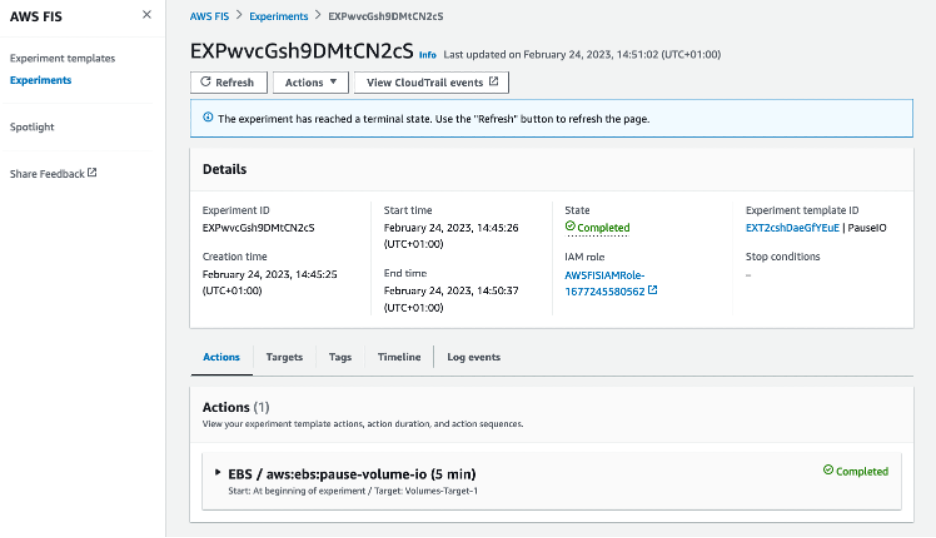Viewport: 936px width, 538px height.
Task: Open Spotlight from the sidebar
Action: [32, 127]
